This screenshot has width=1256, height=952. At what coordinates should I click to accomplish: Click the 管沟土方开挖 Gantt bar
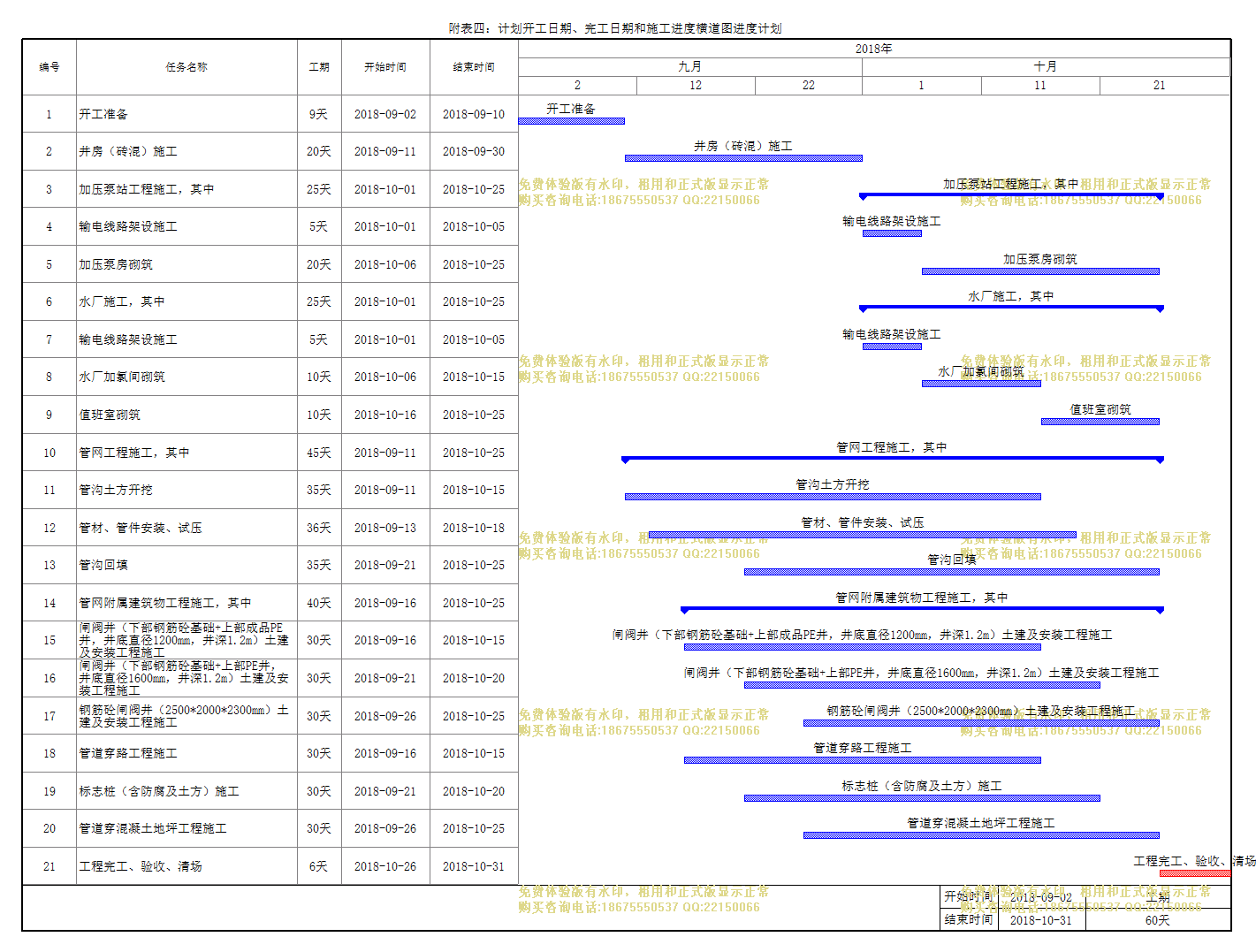(833, 497)
